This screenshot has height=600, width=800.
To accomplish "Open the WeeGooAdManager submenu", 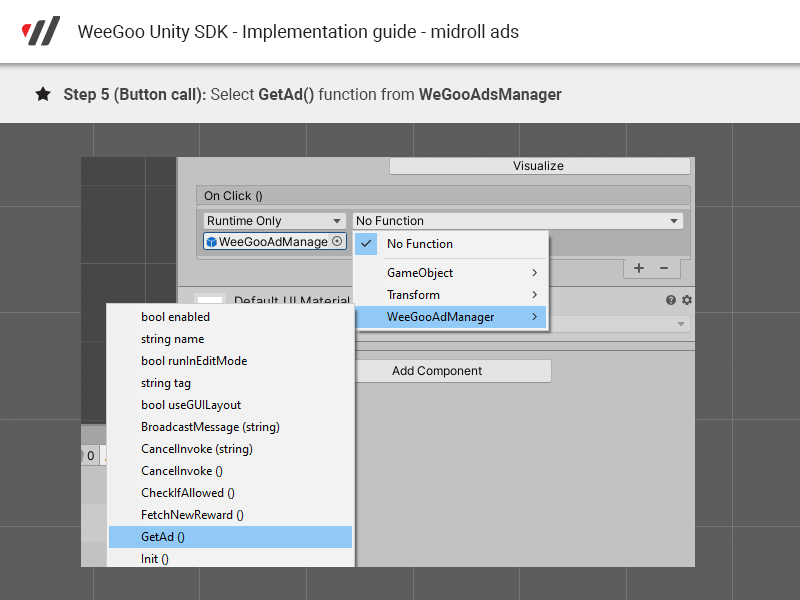I will [x=451, y=317].
